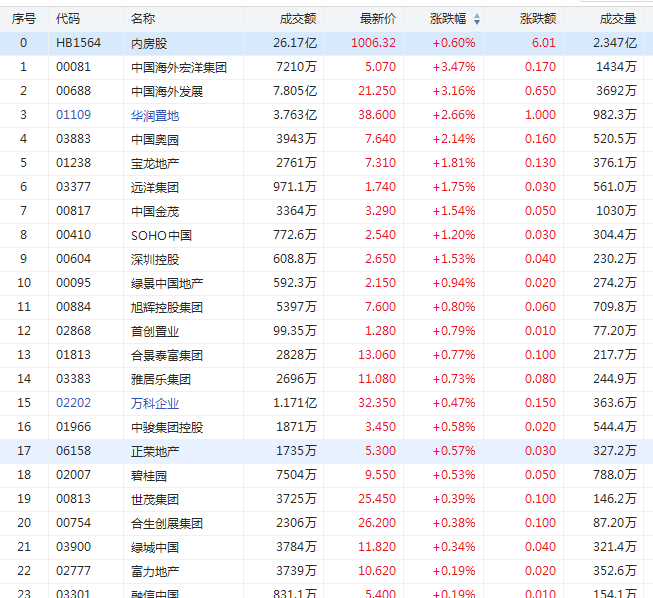The image size is (653, 598).
Task: Sort by 涨跌幅 using the sort arrow icon
Action: [477, 19]
